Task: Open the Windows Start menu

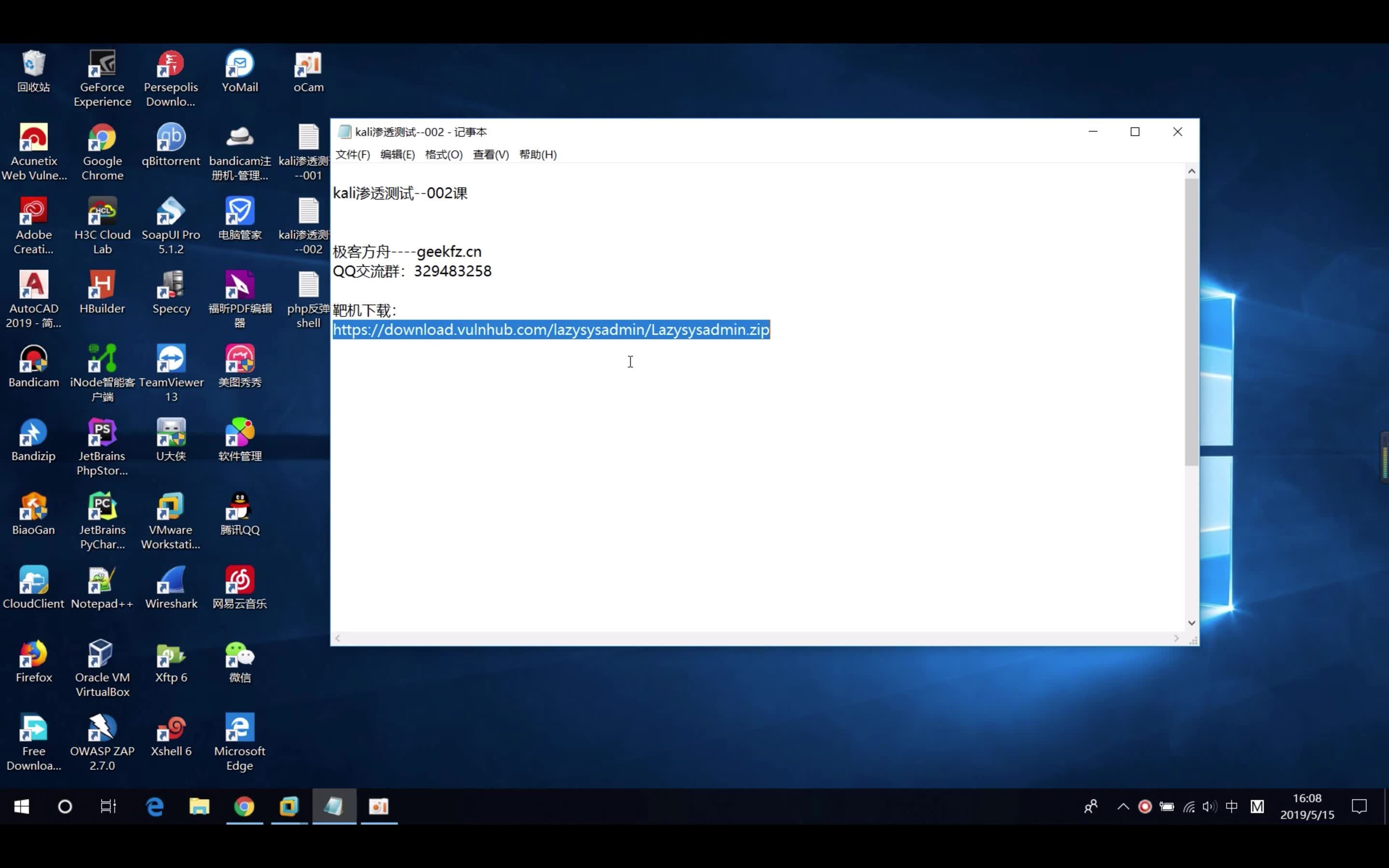Action: tap(22, 807)
